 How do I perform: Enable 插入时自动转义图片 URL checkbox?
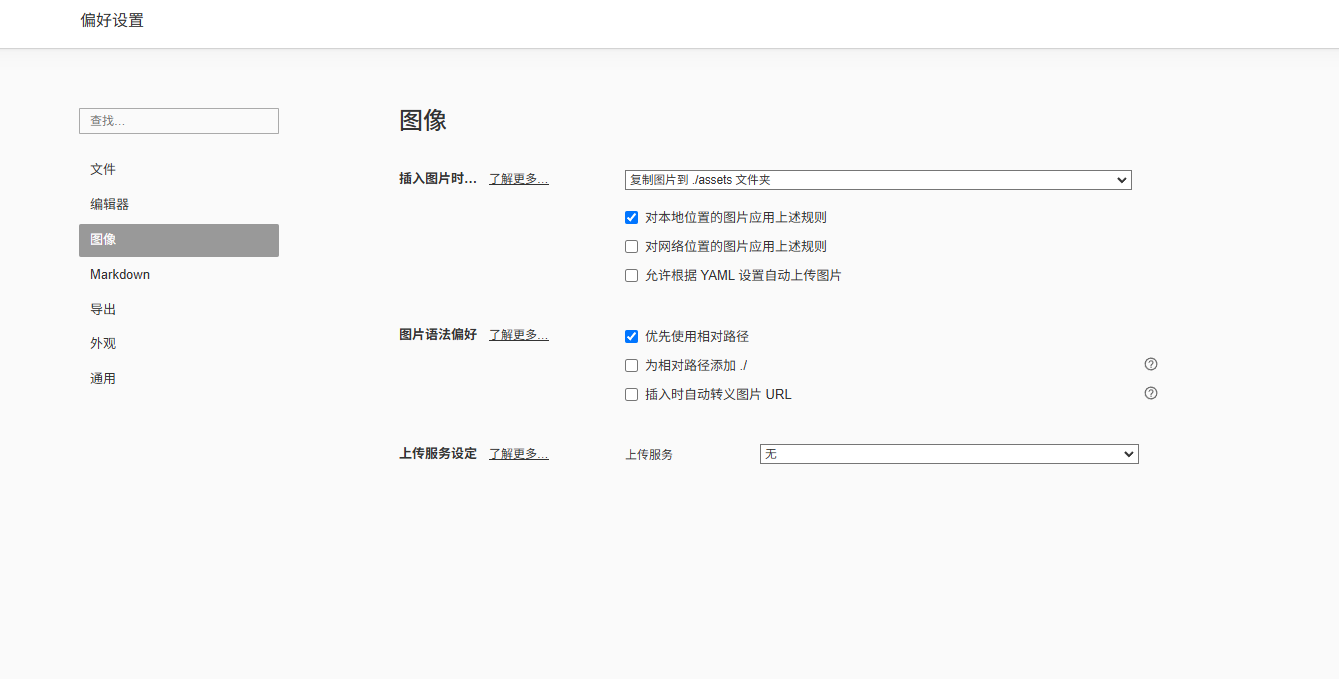631,394
